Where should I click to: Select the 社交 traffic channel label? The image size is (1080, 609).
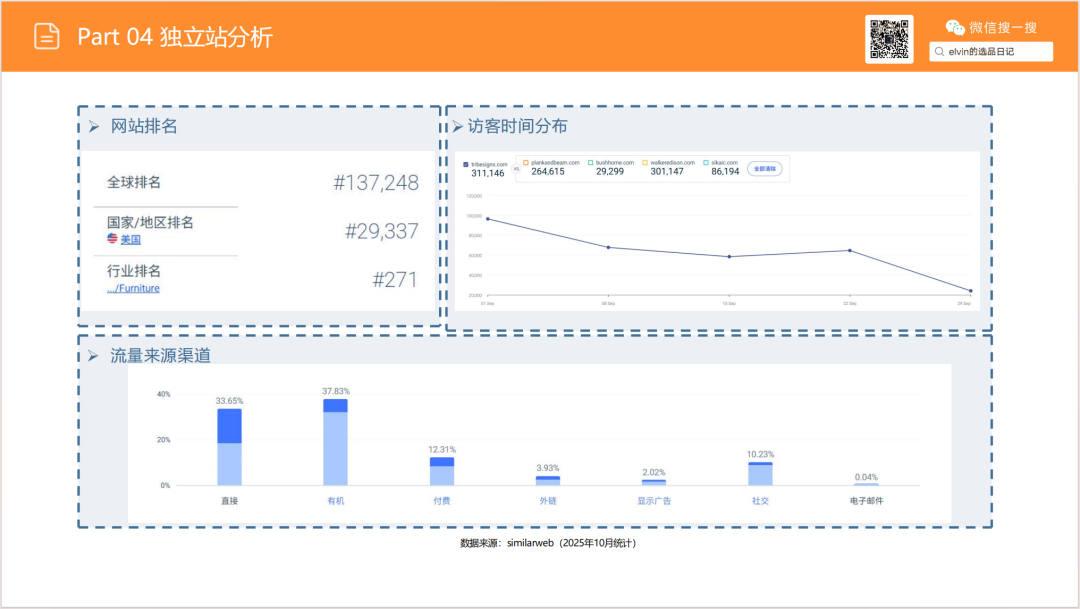click(x=760, y=500)
